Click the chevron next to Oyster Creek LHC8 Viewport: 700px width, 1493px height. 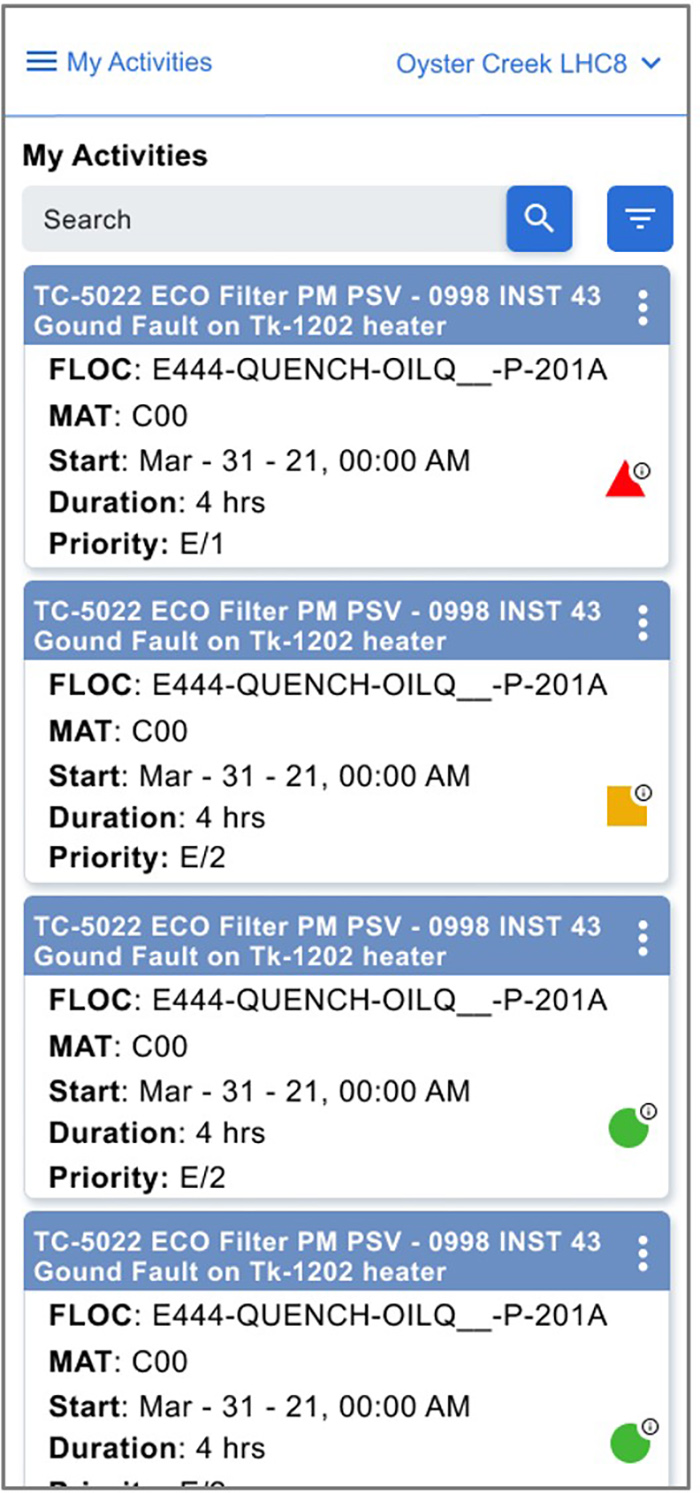651,64
